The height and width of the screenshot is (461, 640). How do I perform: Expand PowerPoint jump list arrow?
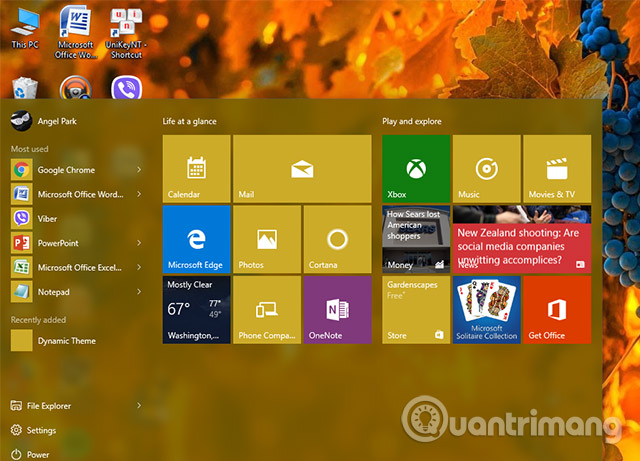[x=139, y=243]
